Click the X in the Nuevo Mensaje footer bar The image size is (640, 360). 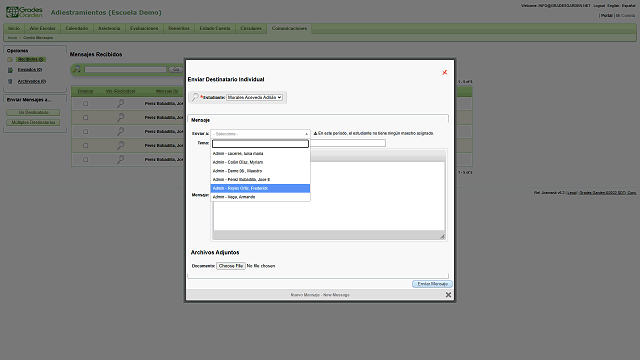click(x=448, y=295)
